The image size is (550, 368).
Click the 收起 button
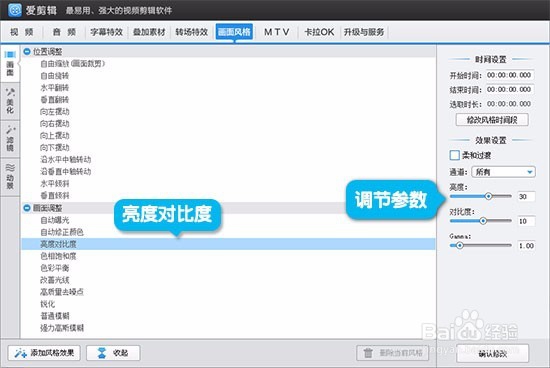point(113,353)
